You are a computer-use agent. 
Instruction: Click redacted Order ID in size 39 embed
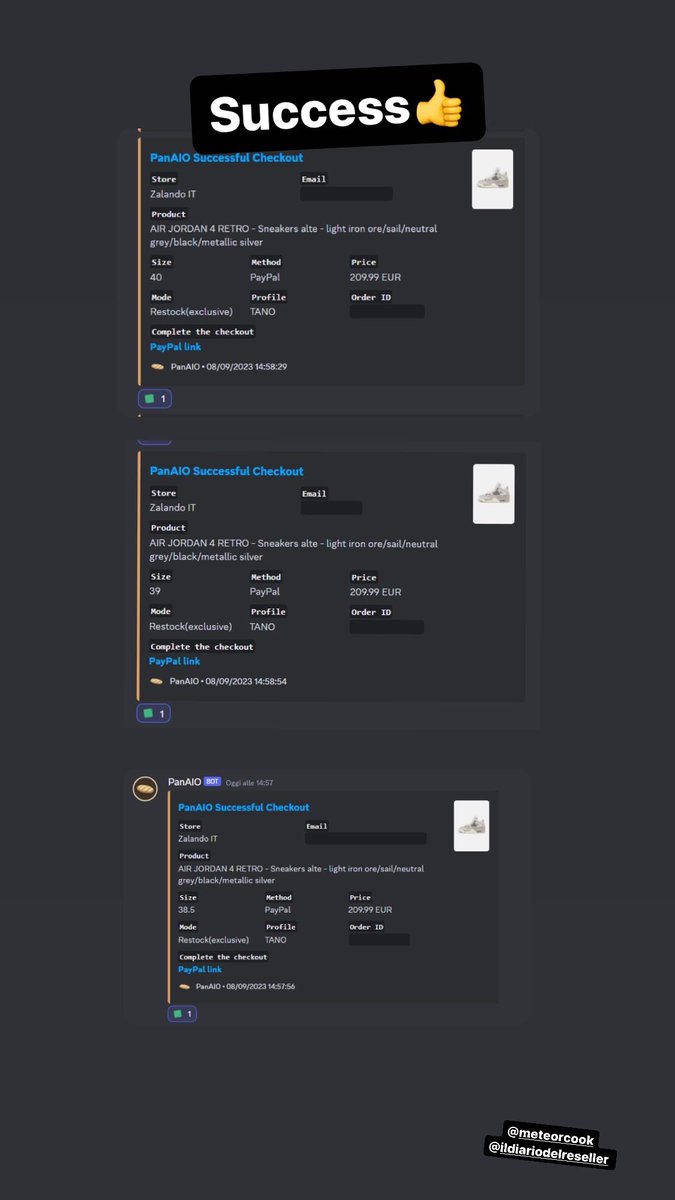(x=387, y=627)
